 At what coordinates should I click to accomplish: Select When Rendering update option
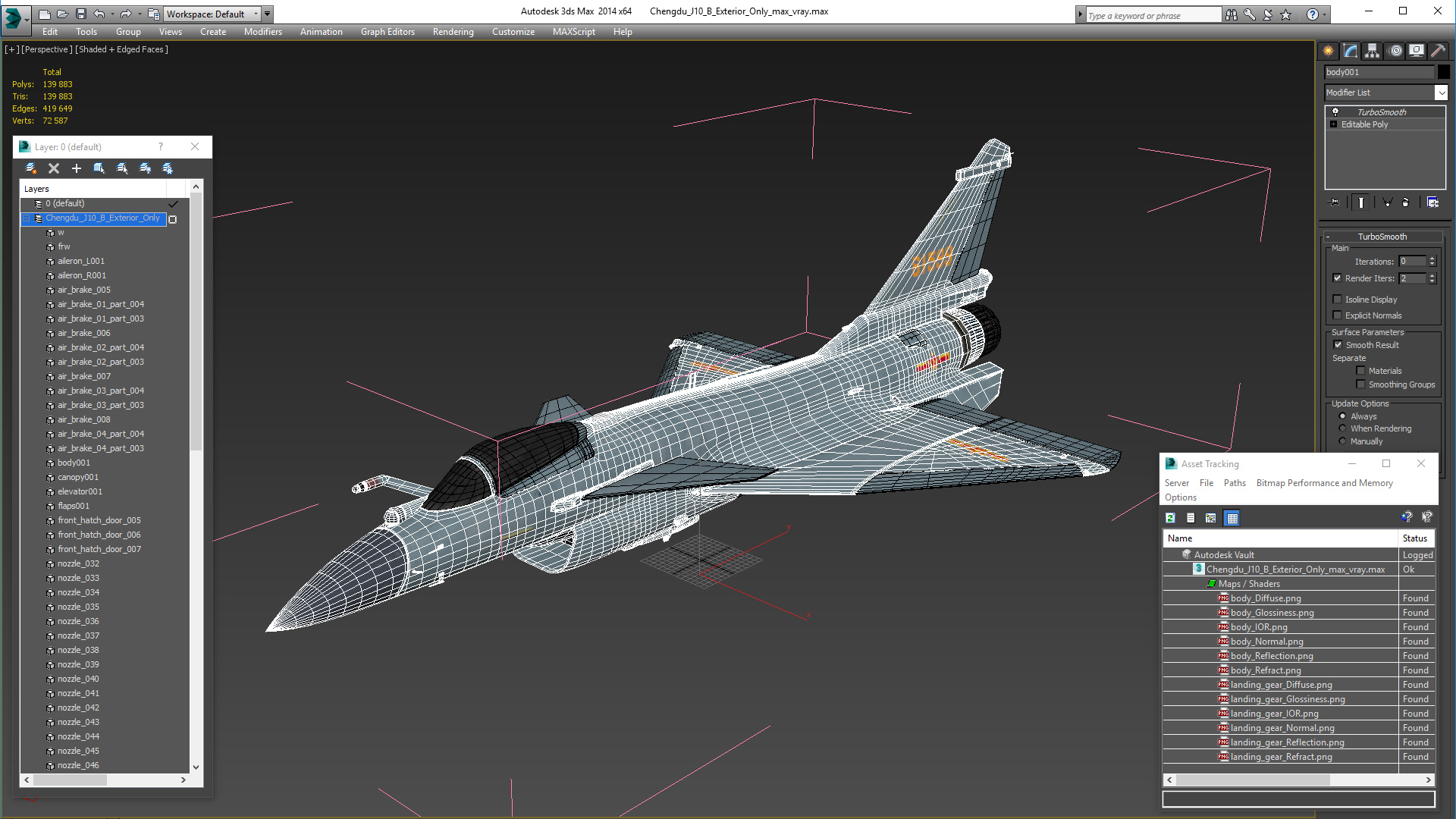click(x=1342, y=428)
